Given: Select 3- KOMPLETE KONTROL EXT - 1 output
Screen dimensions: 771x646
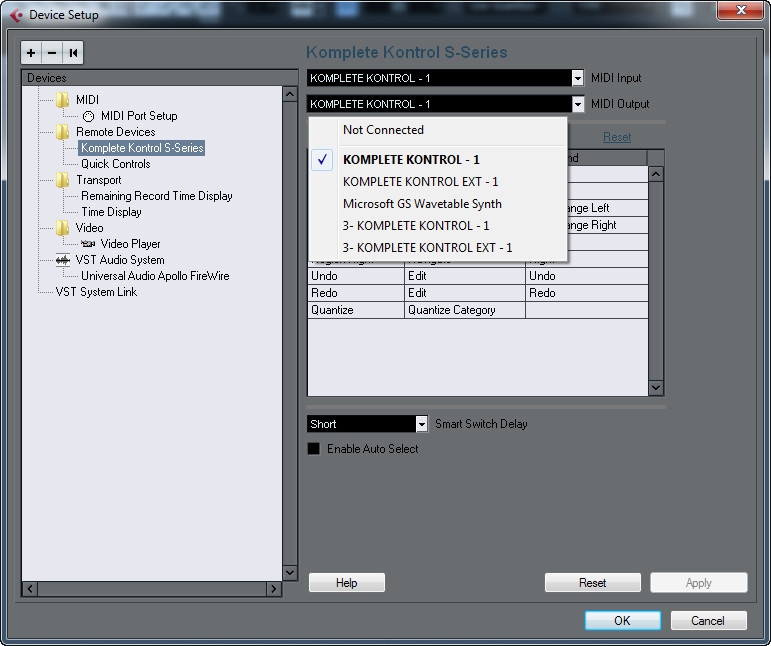Looking at the screenshot, I should [x=427, y=248].
